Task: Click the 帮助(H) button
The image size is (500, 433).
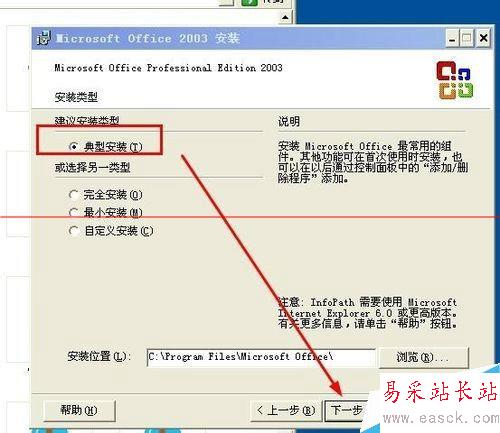Action: [80, 410]
